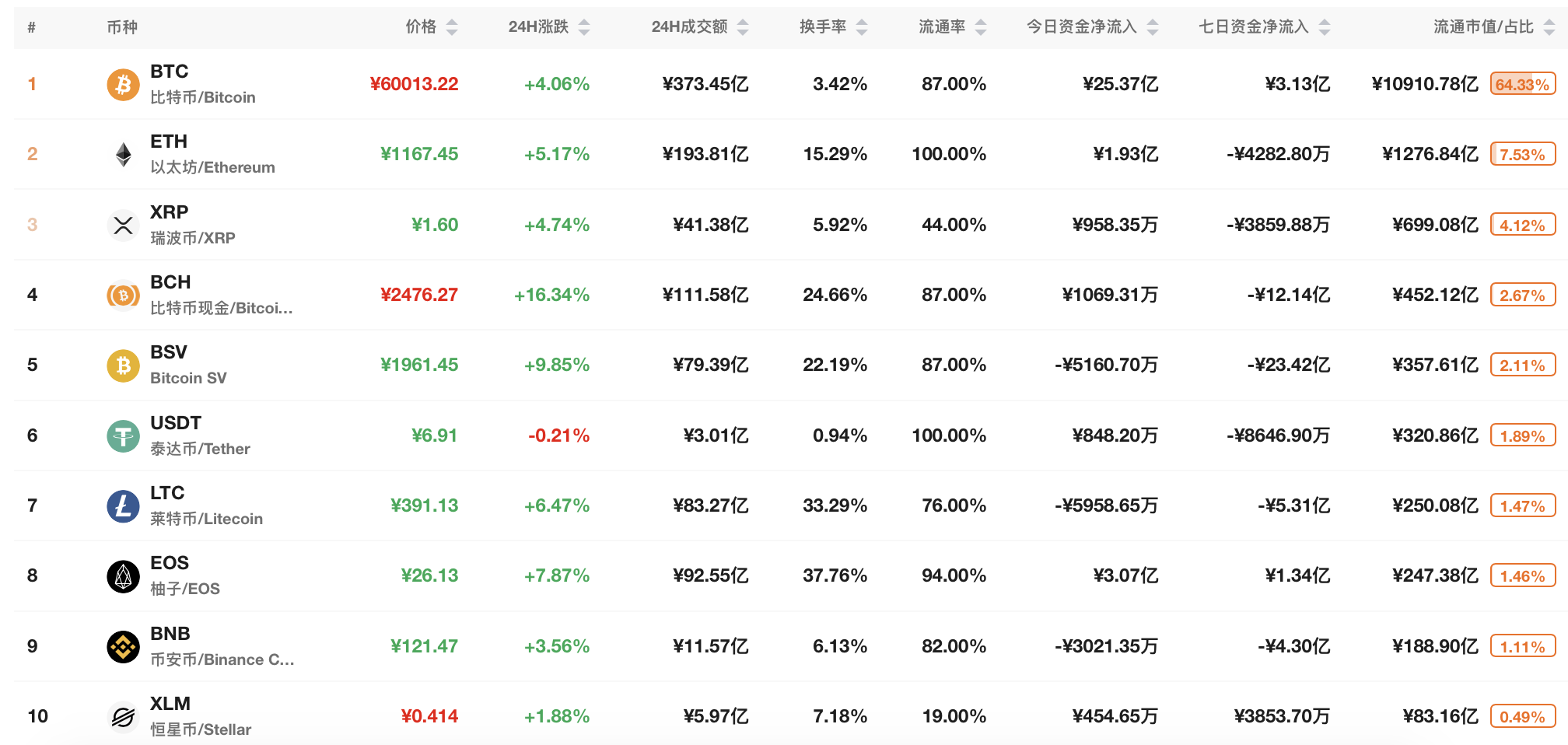The width and height of the screenshot is (1568, 745).
Task: Click the Litecoin LTC logo
Action: (123, 505)
